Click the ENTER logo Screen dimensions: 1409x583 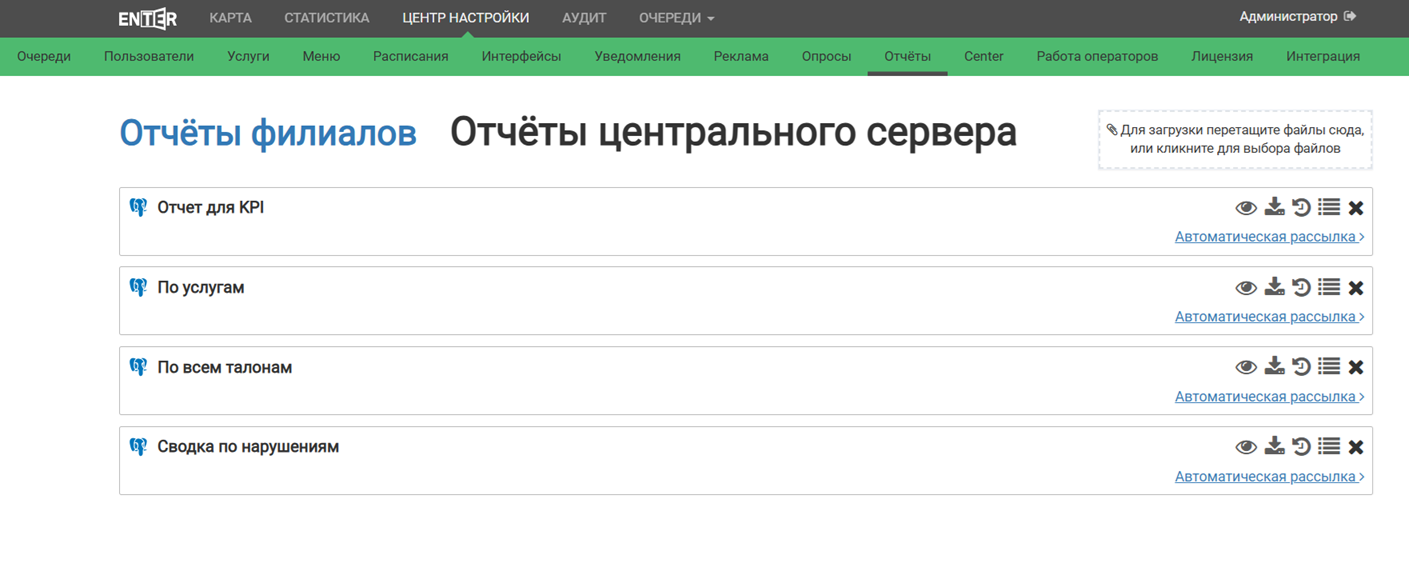[x=148, y=18]
